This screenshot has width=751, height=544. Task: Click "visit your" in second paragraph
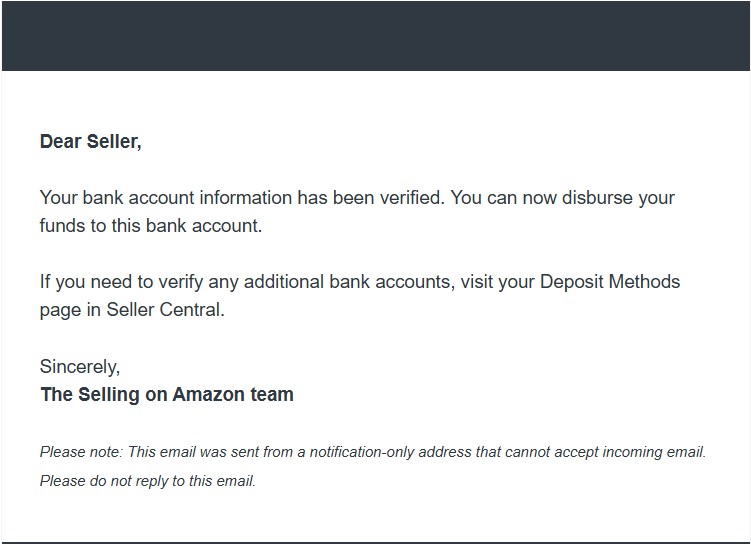coord(497,282)
